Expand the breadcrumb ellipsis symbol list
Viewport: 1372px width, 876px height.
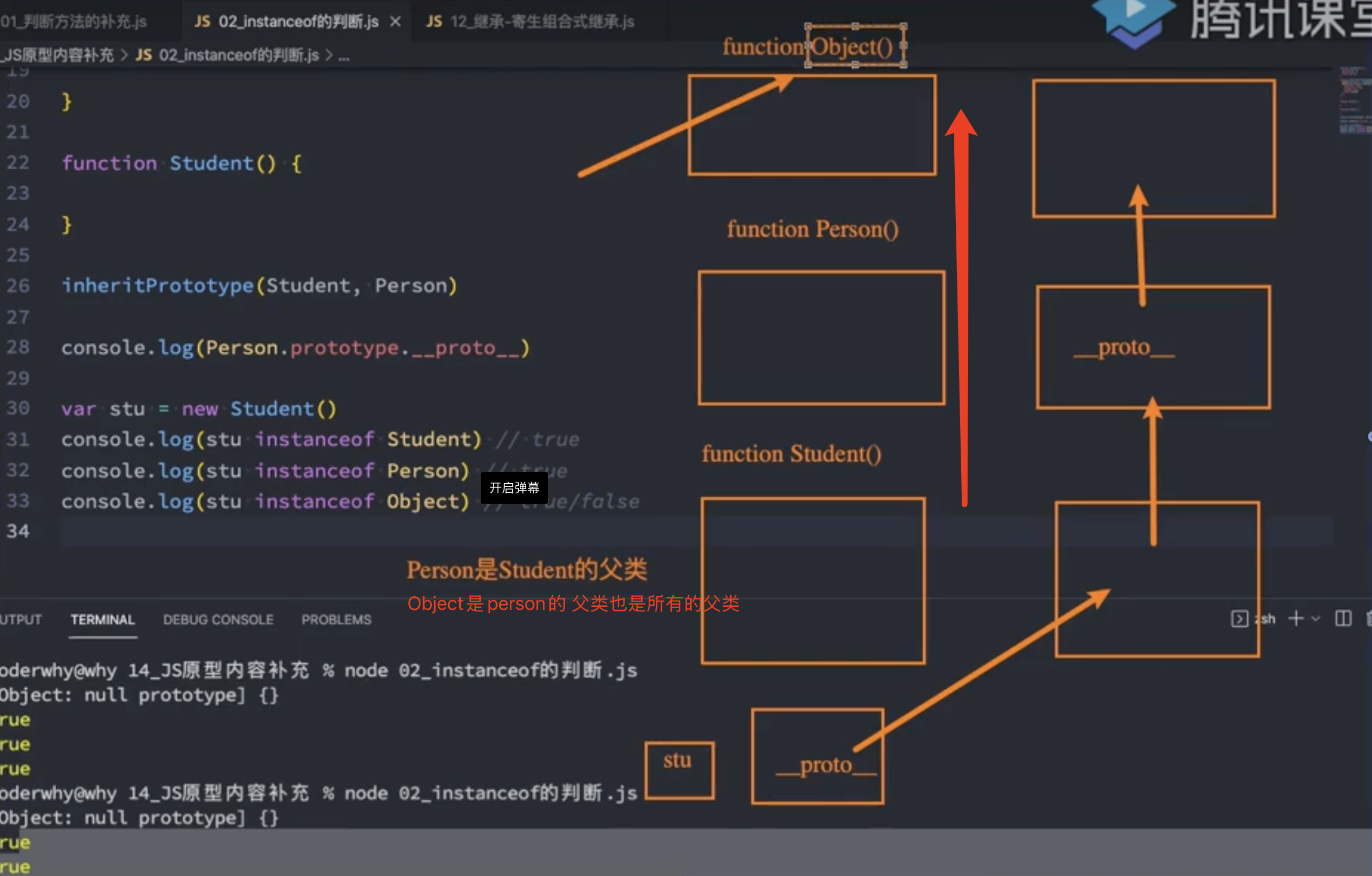[344, 55]
